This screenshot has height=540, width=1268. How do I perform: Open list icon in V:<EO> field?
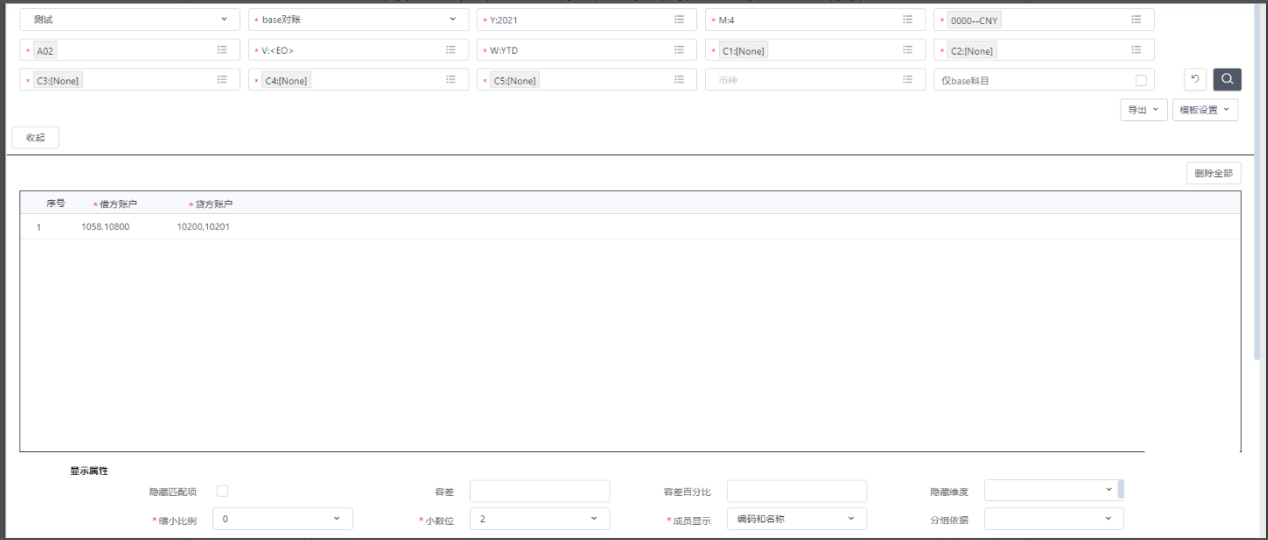[451, 50]
